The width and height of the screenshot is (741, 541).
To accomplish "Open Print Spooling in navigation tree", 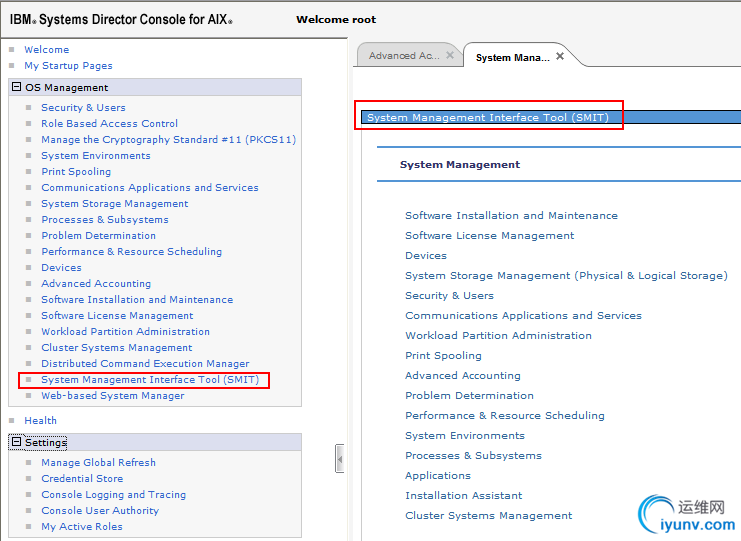I will tap(76, 172).
